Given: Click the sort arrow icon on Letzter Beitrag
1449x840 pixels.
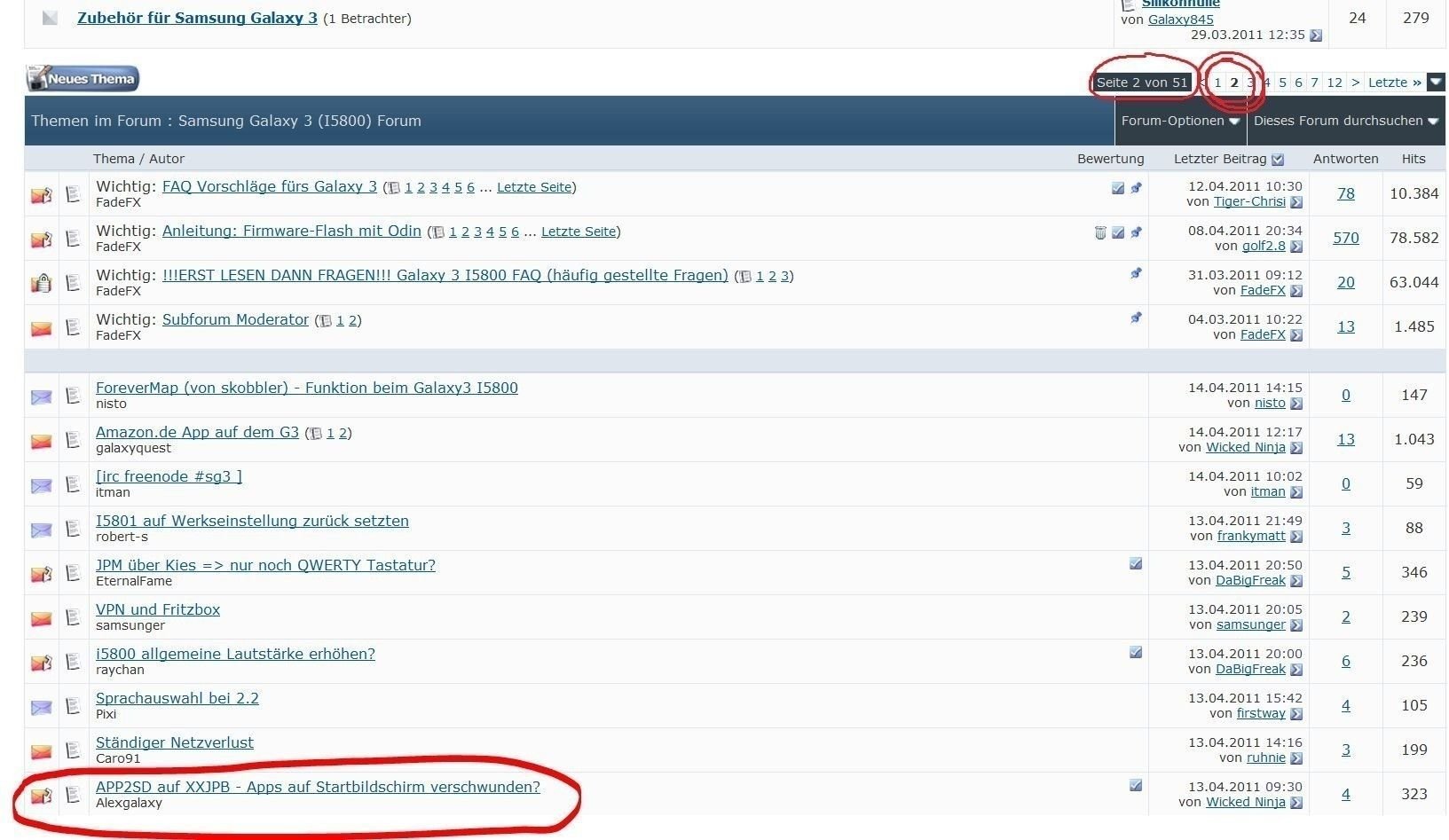Looking at the screenshot, I should tap(1278, 160).
